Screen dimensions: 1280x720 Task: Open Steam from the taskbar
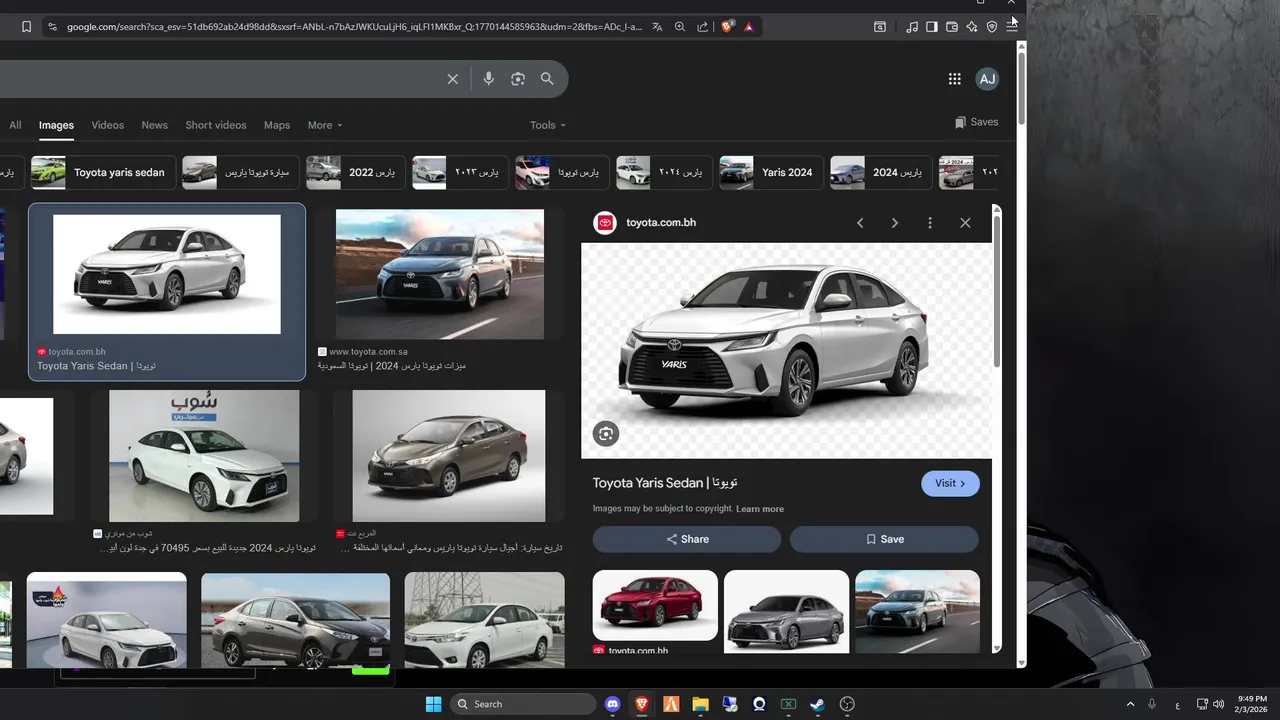pyautogui.click(x=817, y=704)
